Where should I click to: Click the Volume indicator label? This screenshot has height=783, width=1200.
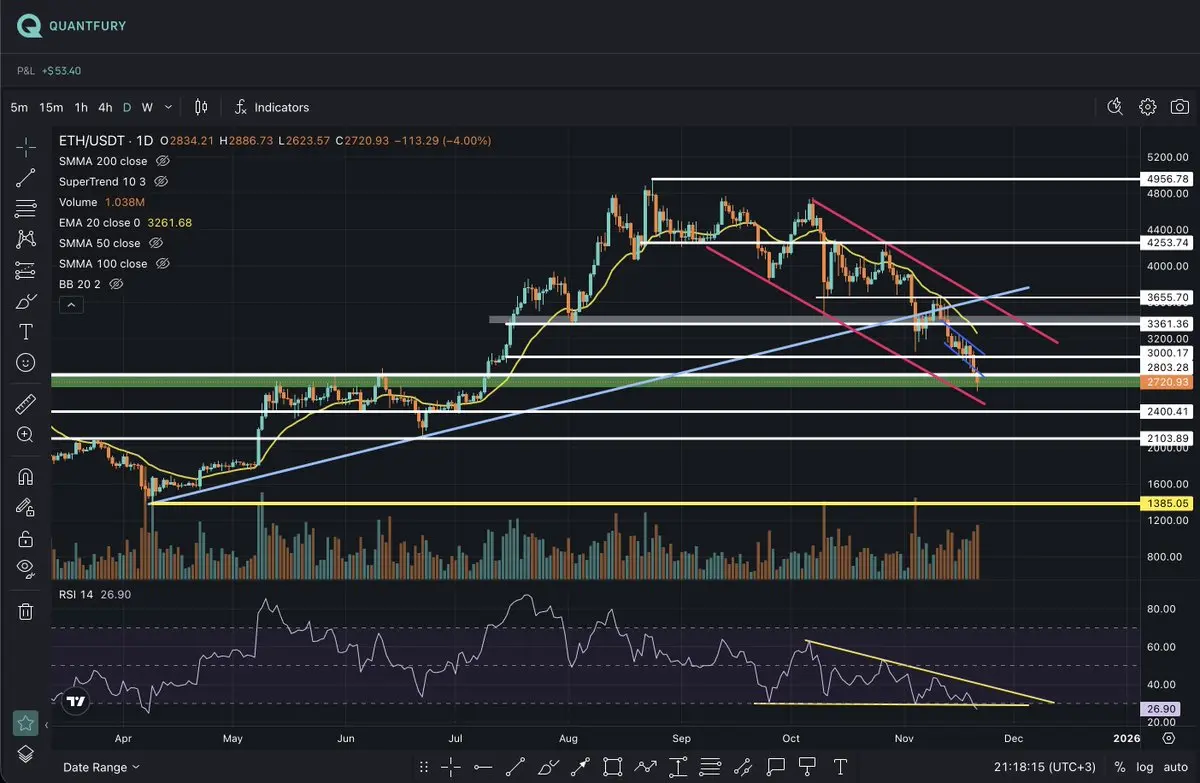click(x=78, y=202)
